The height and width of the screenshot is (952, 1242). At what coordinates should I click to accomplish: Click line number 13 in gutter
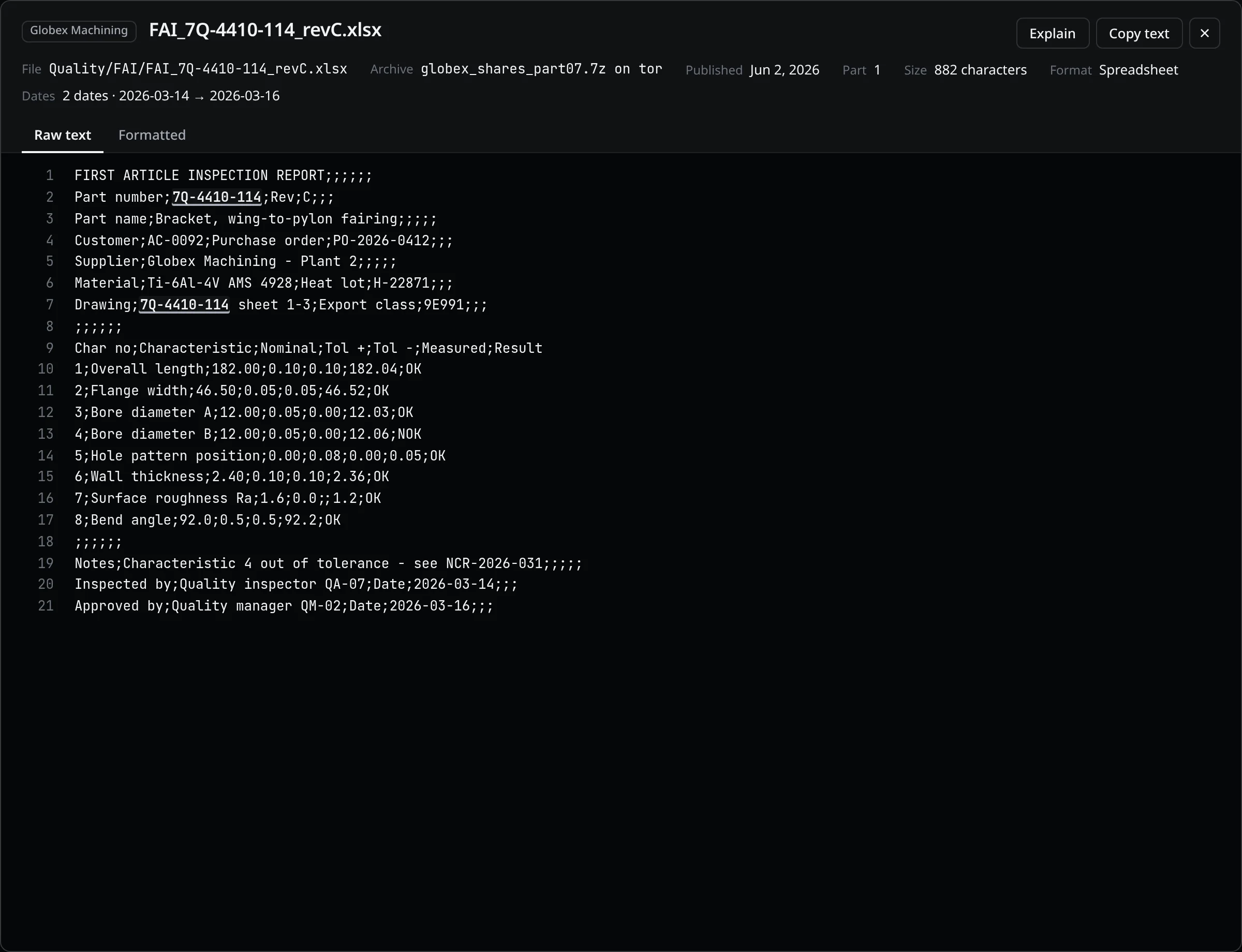pos(46,434)
